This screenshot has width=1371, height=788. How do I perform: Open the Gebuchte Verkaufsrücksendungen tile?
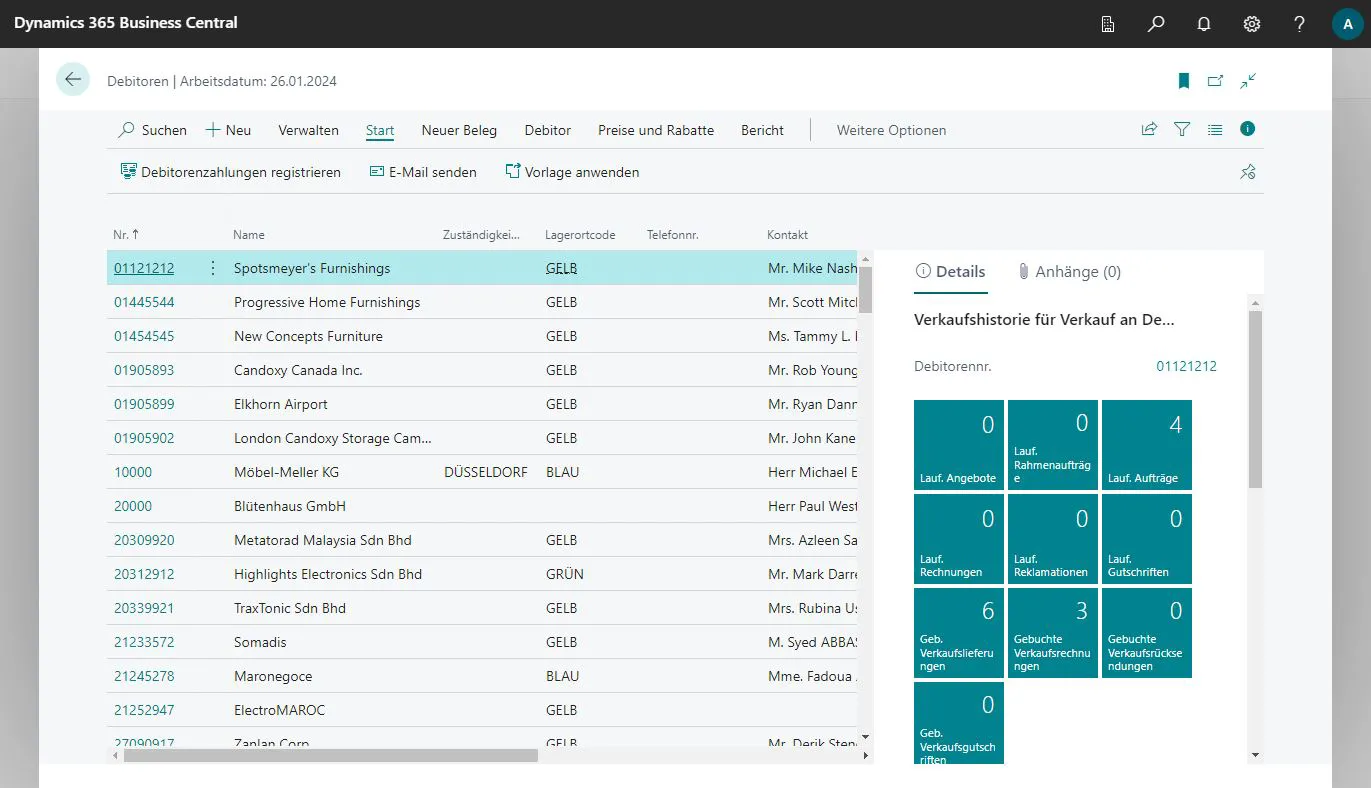coord(1147,633)
